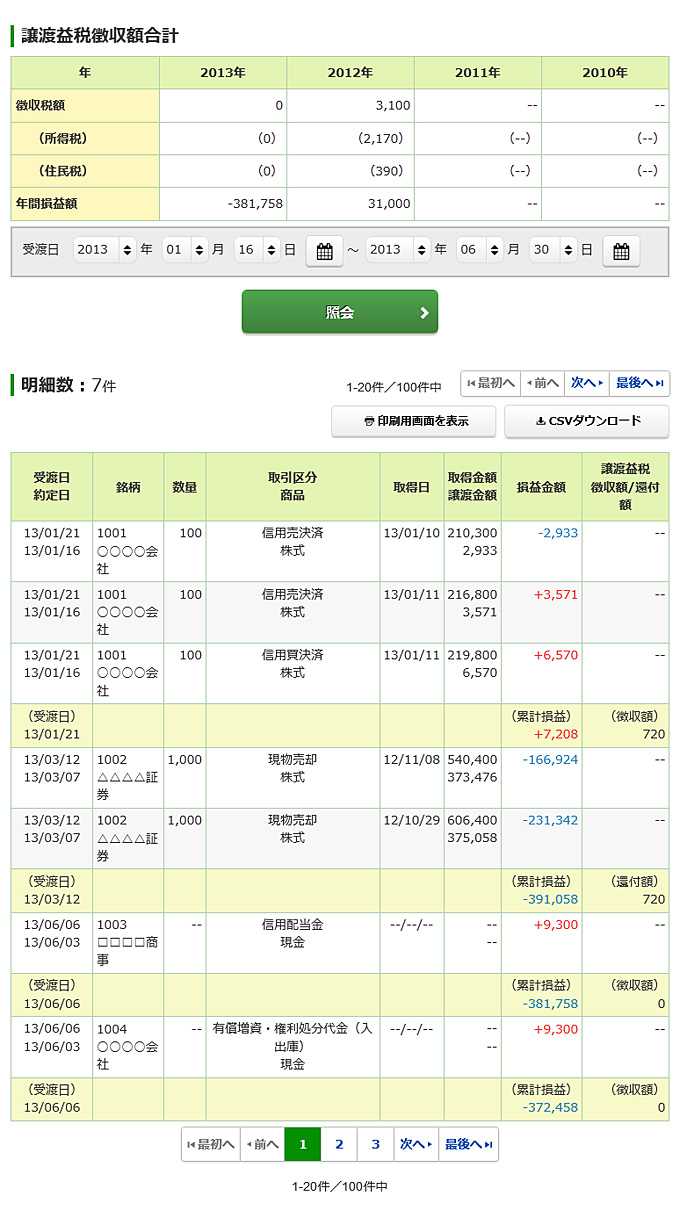Click the 損益金額 column header
The width and height of the screenshot is (680, 1216).
[541, 487]
